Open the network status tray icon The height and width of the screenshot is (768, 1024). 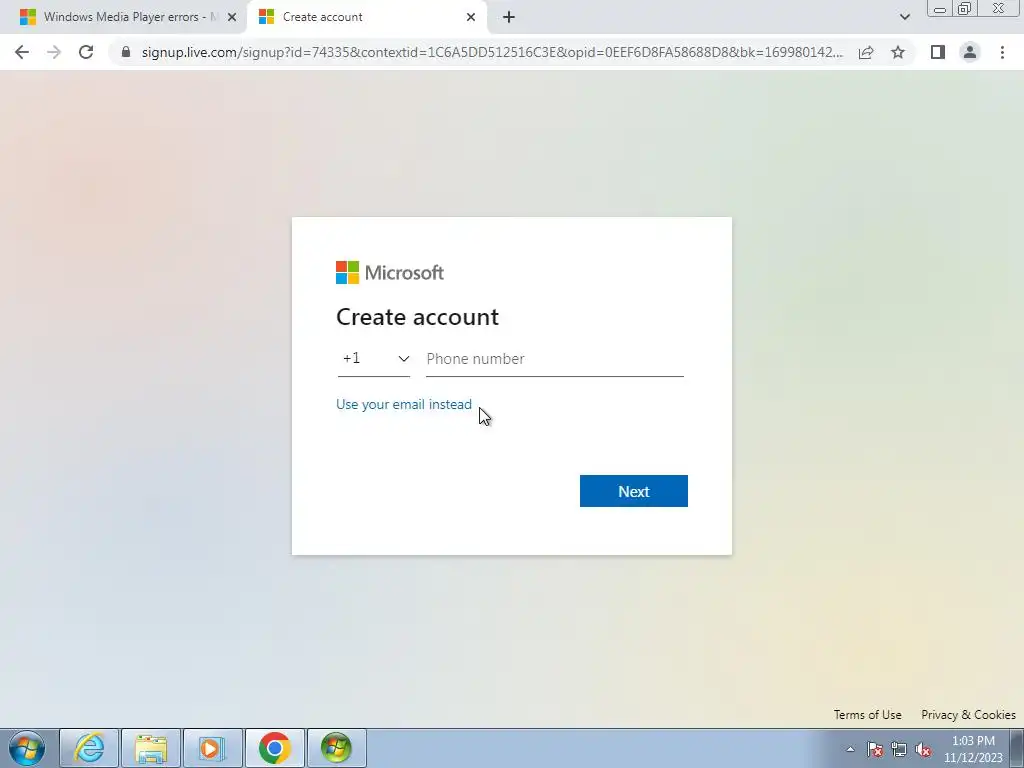(899, 749)
